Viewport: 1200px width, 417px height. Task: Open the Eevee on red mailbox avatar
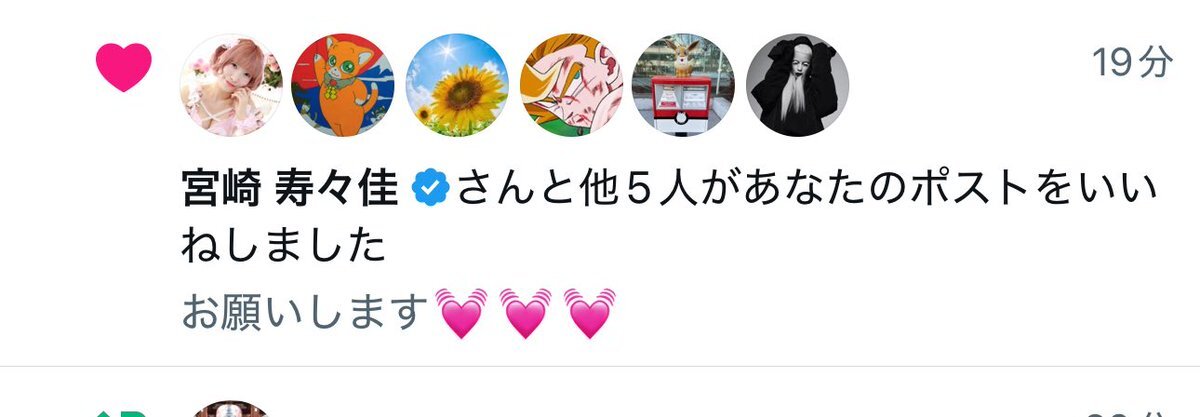685,85
